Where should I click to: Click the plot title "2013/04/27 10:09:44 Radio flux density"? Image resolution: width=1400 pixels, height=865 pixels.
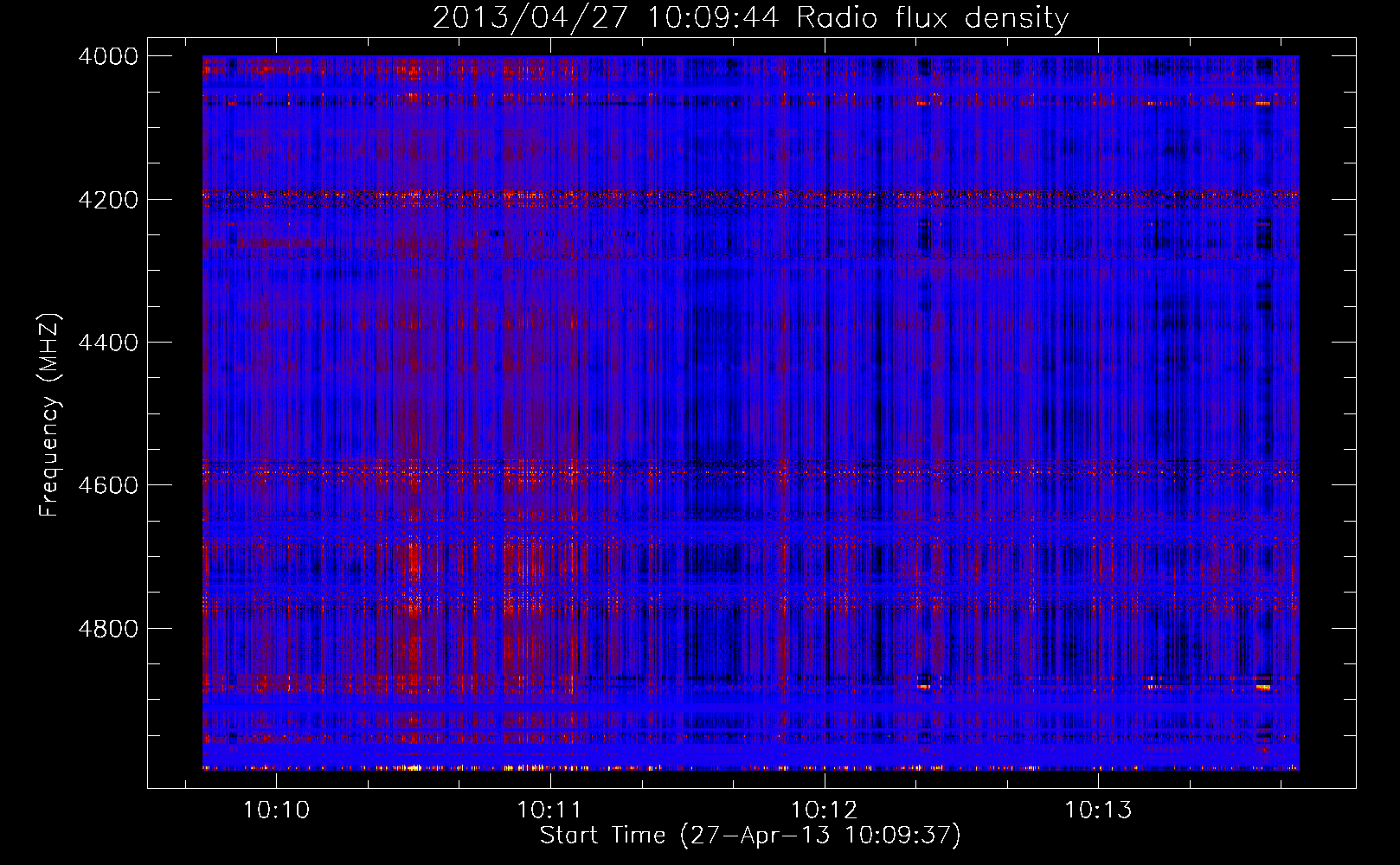pos(750,17)
